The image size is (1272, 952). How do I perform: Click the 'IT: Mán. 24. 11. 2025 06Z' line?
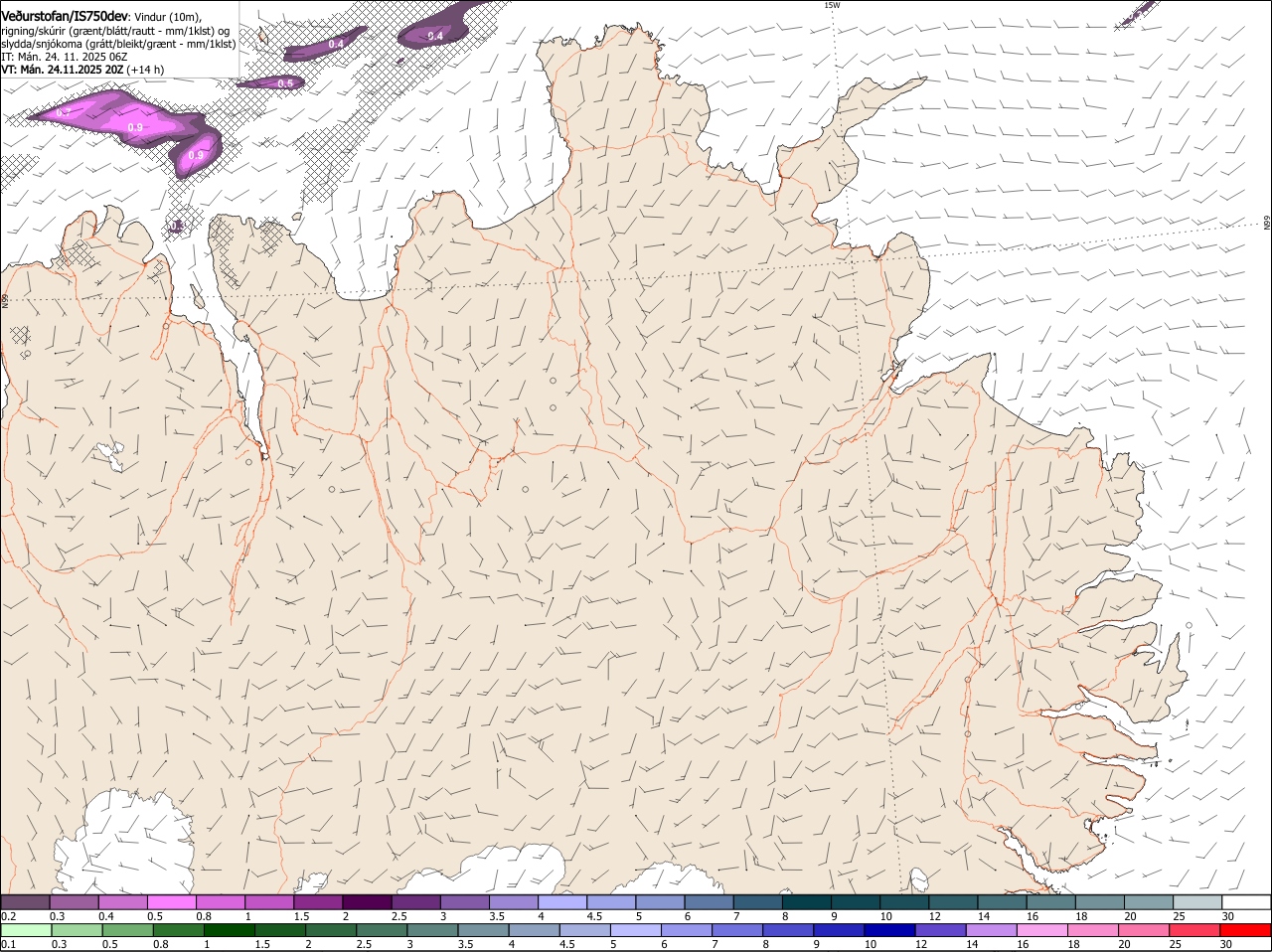tap(64, 57)
